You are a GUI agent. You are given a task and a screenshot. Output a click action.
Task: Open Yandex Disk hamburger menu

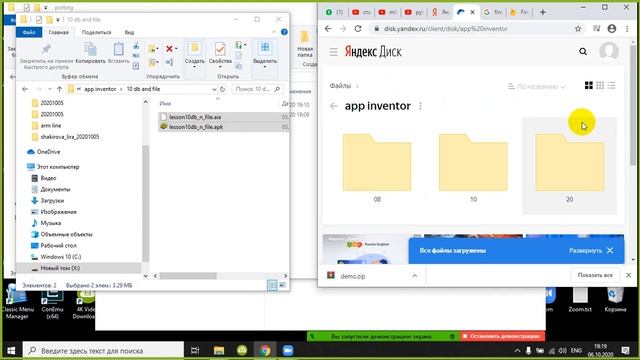333,52
